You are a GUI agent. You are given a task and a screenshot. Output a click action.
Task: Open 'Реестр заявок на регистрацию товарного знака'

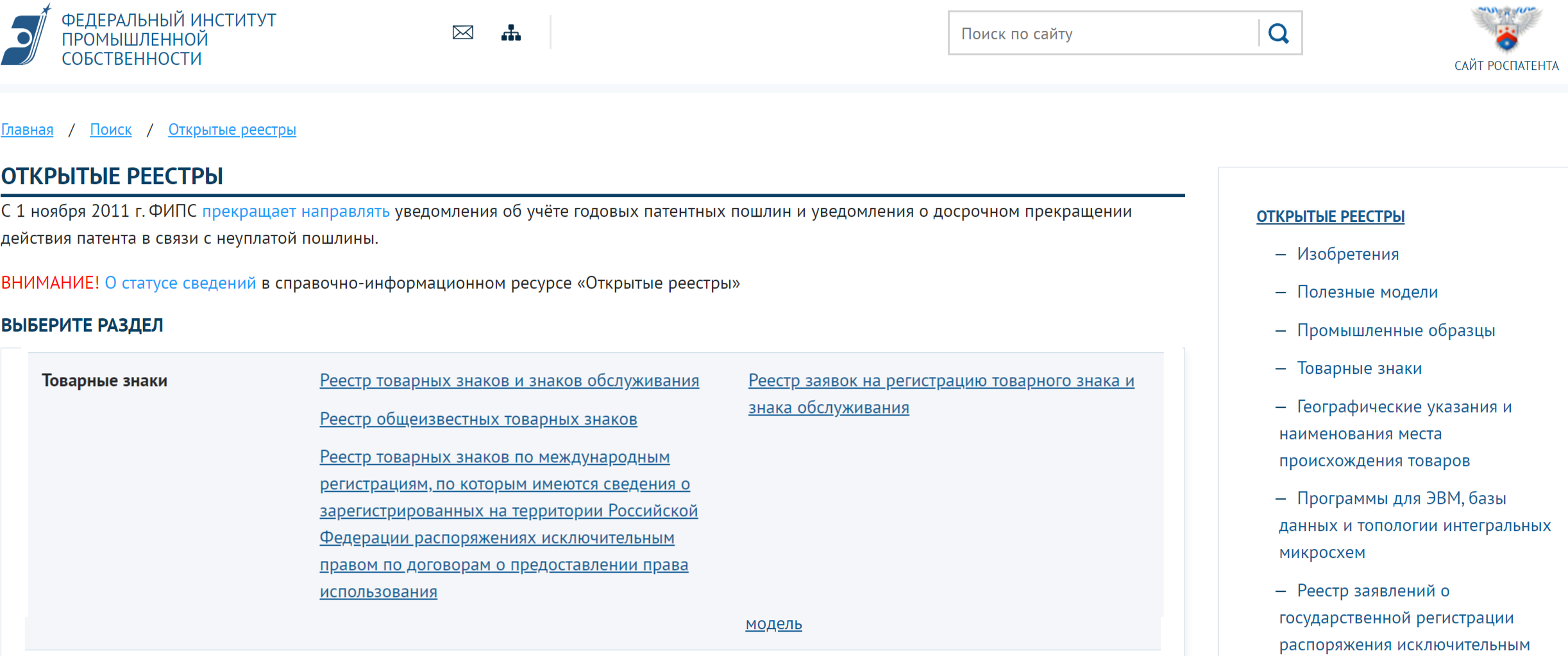tap(941, 394)
